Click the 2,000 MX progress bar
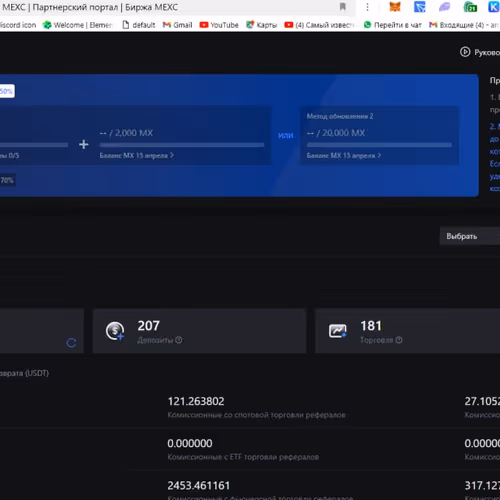Viewport: 500px width, 500px height. [x=182, y=145]
